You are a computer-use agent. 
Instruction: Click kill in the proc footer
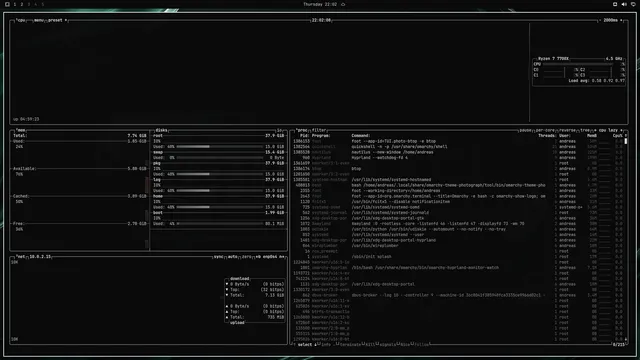tap(370, 344)
